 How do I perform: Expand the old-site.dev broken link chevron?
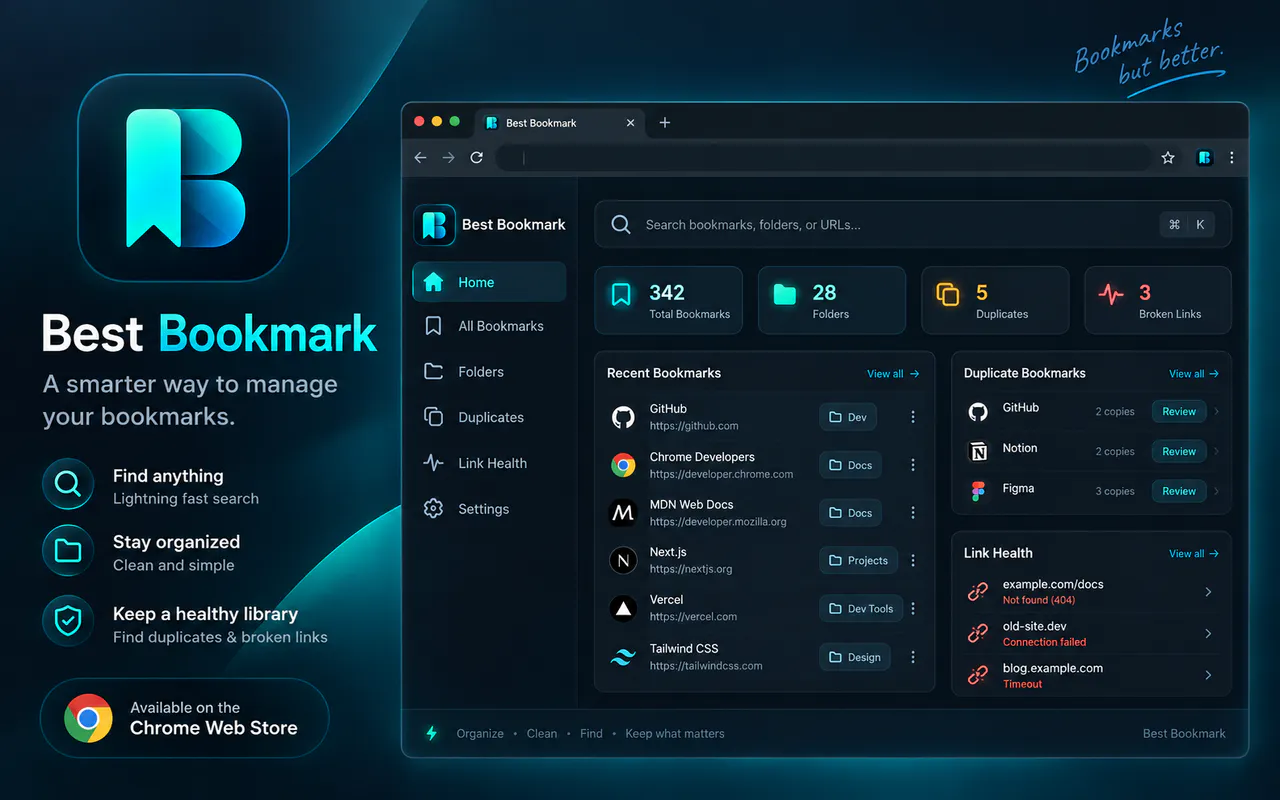(x=1208, y=634)
